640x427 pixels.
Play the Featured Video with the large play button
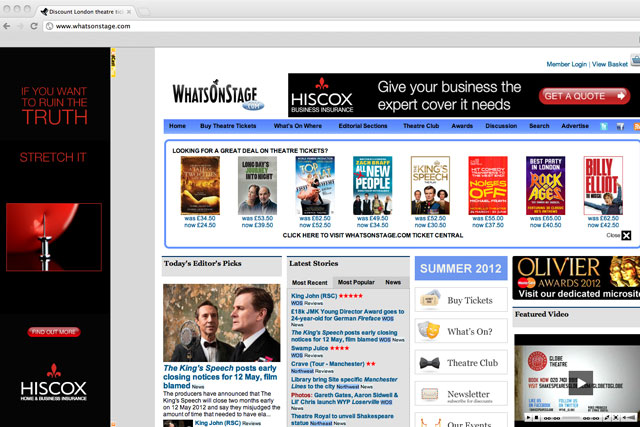coord(581,383)
